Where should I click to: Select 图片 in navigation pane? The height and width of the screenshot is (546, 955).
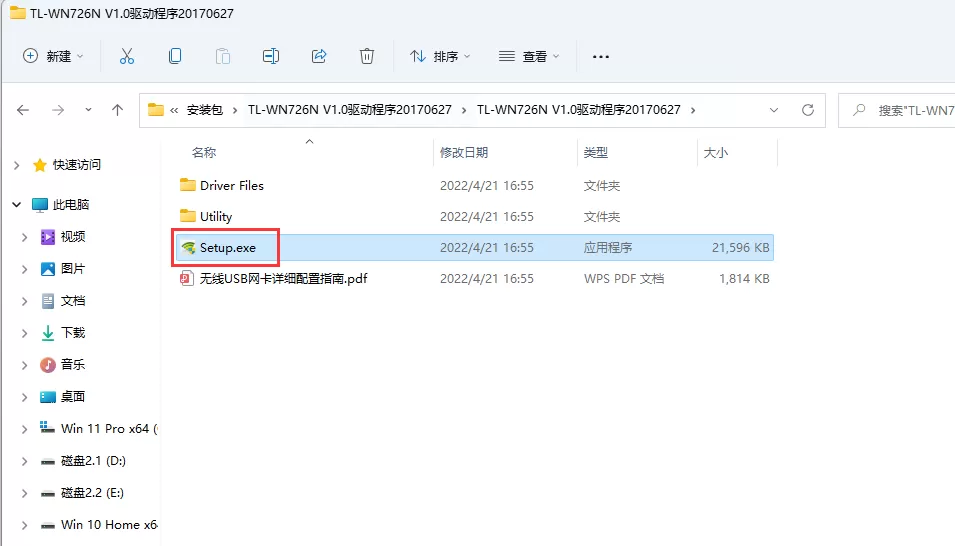73,269
